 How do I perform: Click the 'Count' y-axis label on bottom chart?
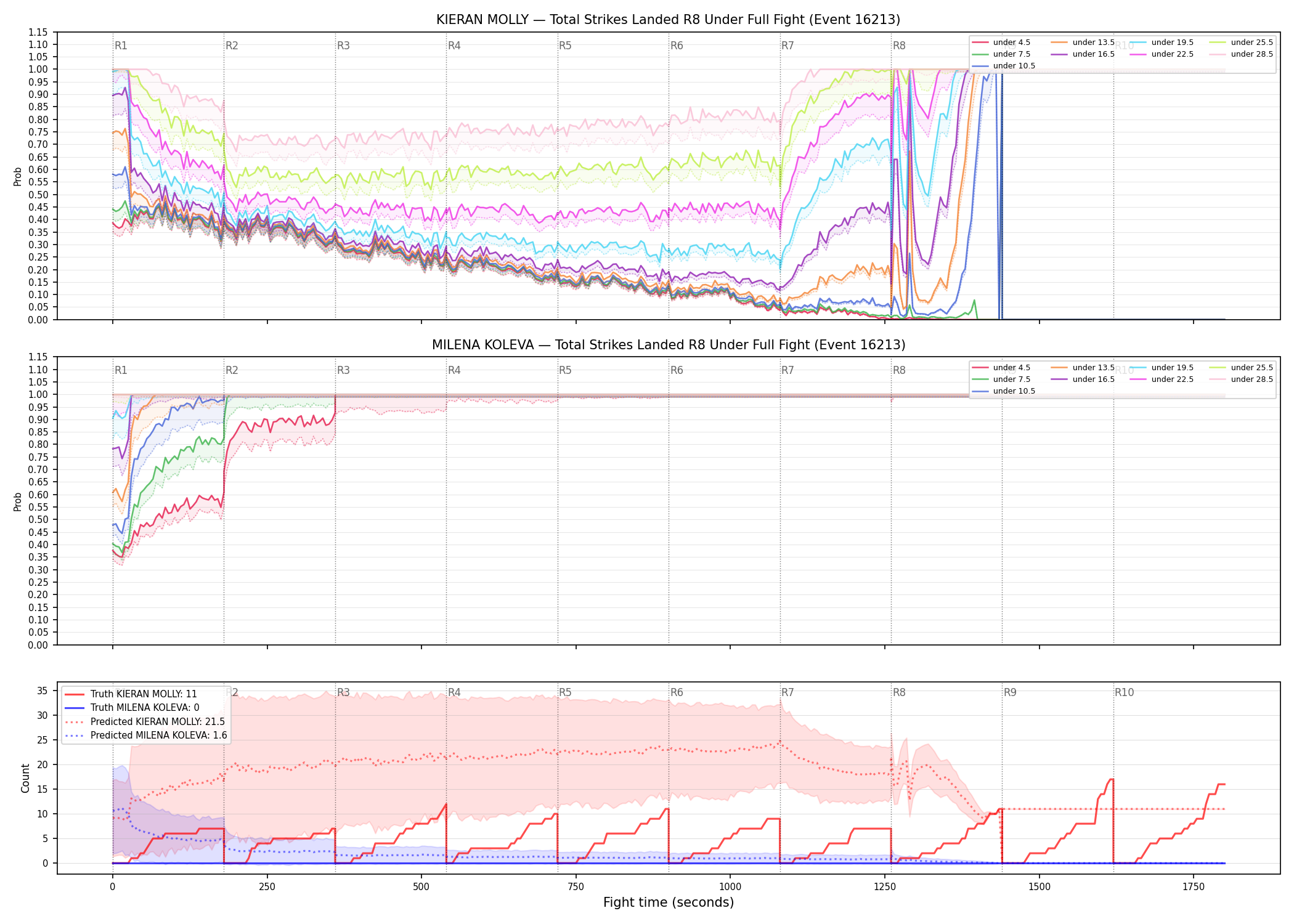(25, 778)
